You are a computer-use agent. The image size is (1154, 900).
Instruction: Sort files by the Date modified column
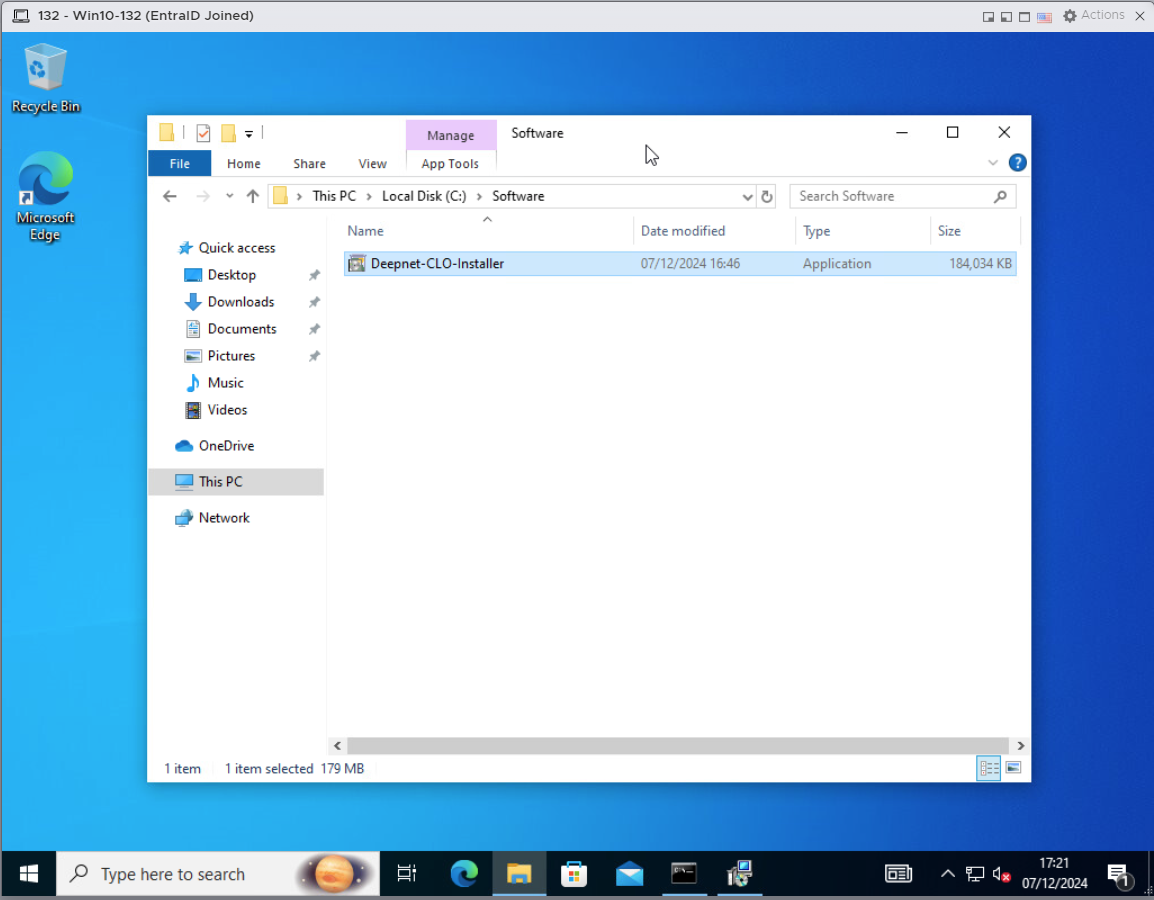[x=683, y=231]
